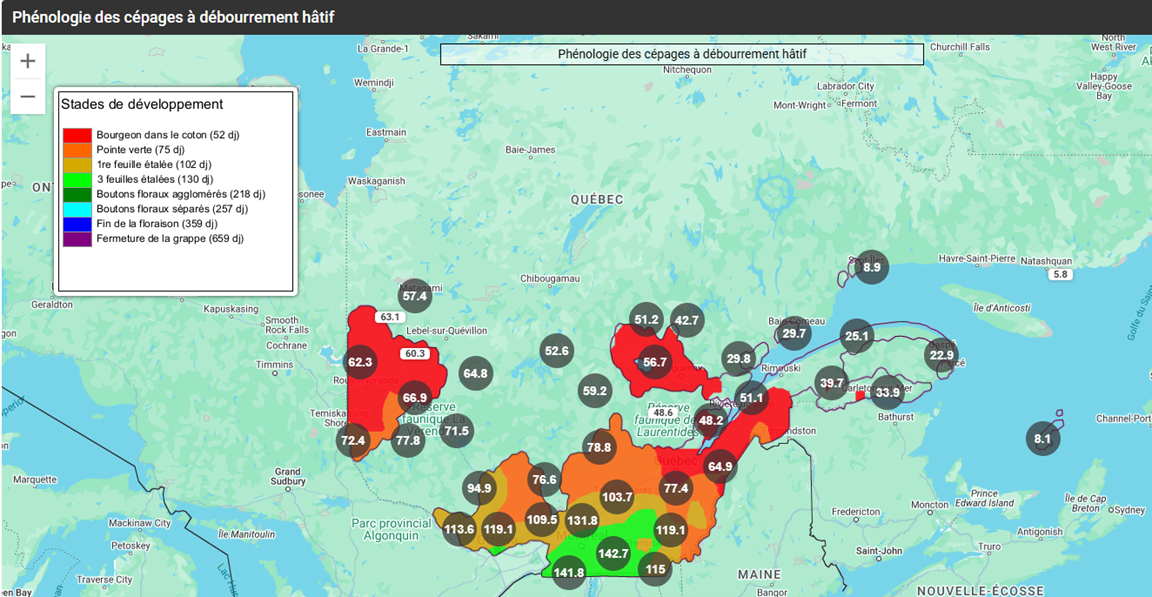
Task: Select the 22.9 marker near Gaspé
Action: (x=942, y=355)
